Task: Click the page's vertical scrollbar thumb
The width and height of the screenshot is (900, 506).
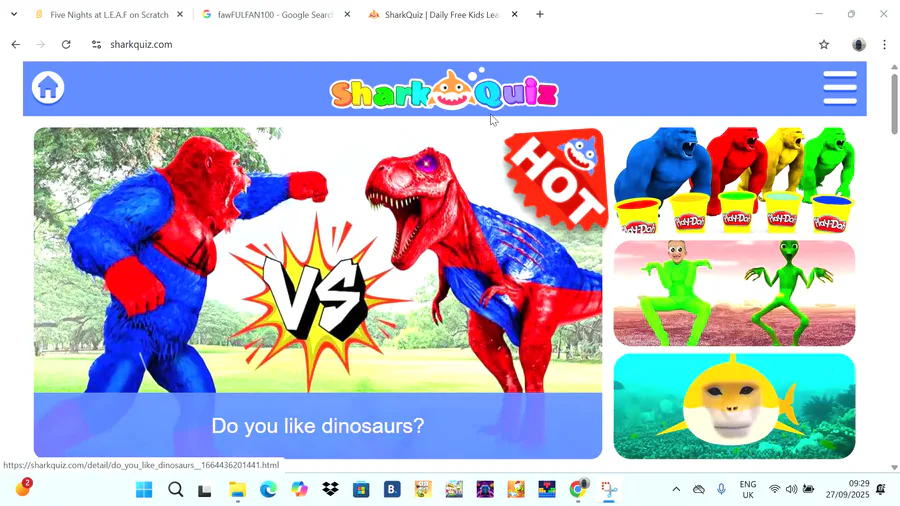Action: [894, 104]
